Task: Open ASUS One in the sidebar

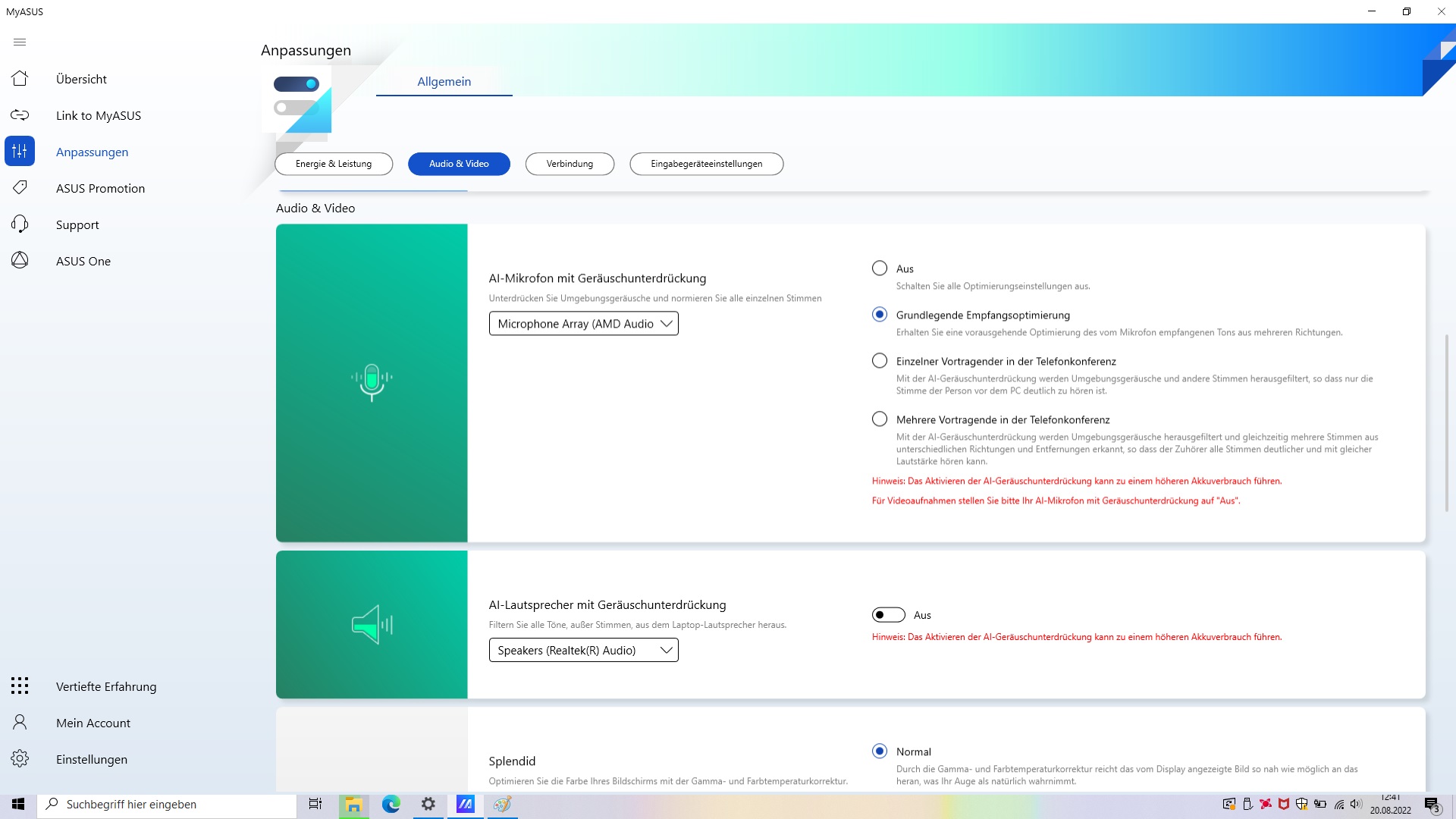Action: pyautogui.click(x=83, y=261)
